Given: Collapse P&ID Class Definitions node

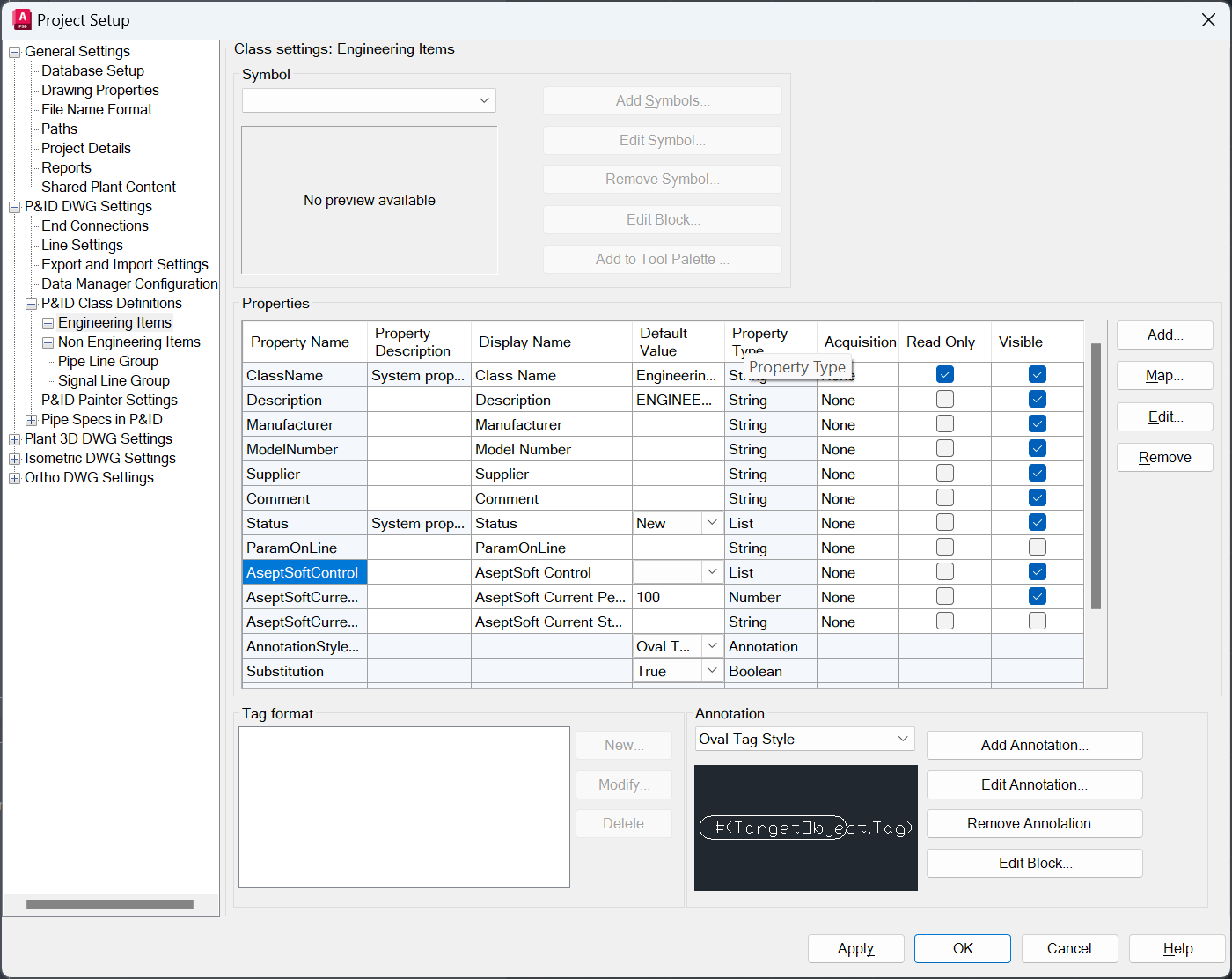Looking at the screenshot, I should 31,304.
